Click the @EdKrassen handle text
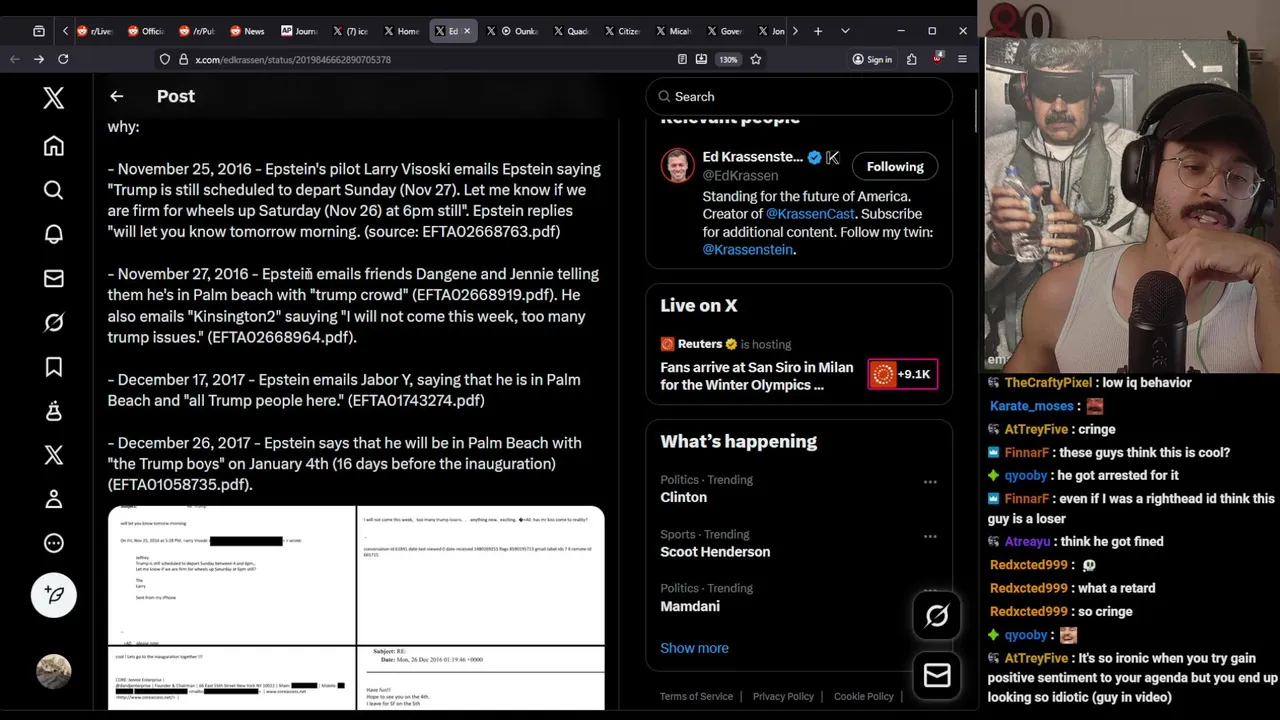The width and height of the screenshot is (1280, 720). 740,175
